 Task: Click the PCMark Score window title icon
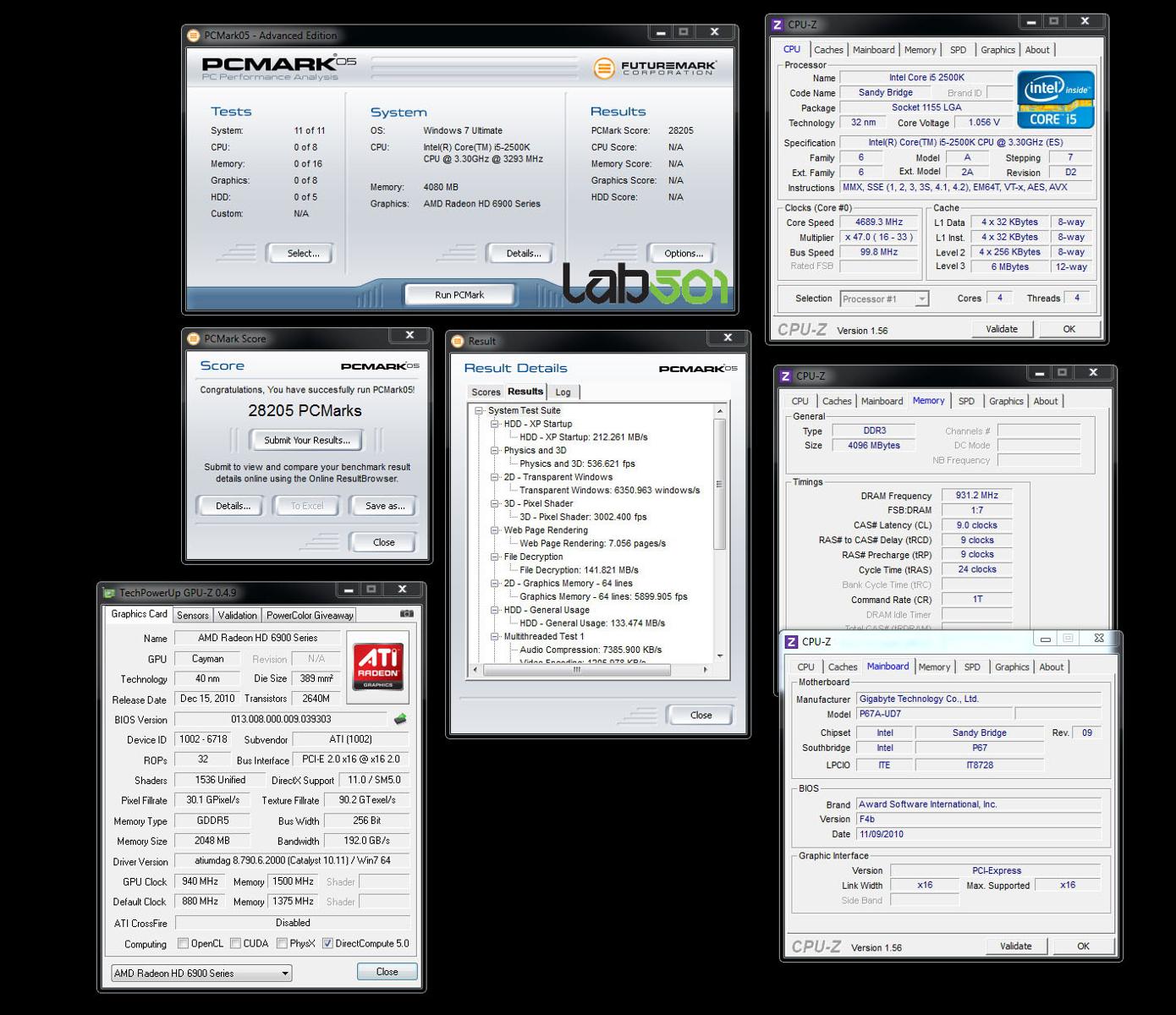(x=194, y=338)
